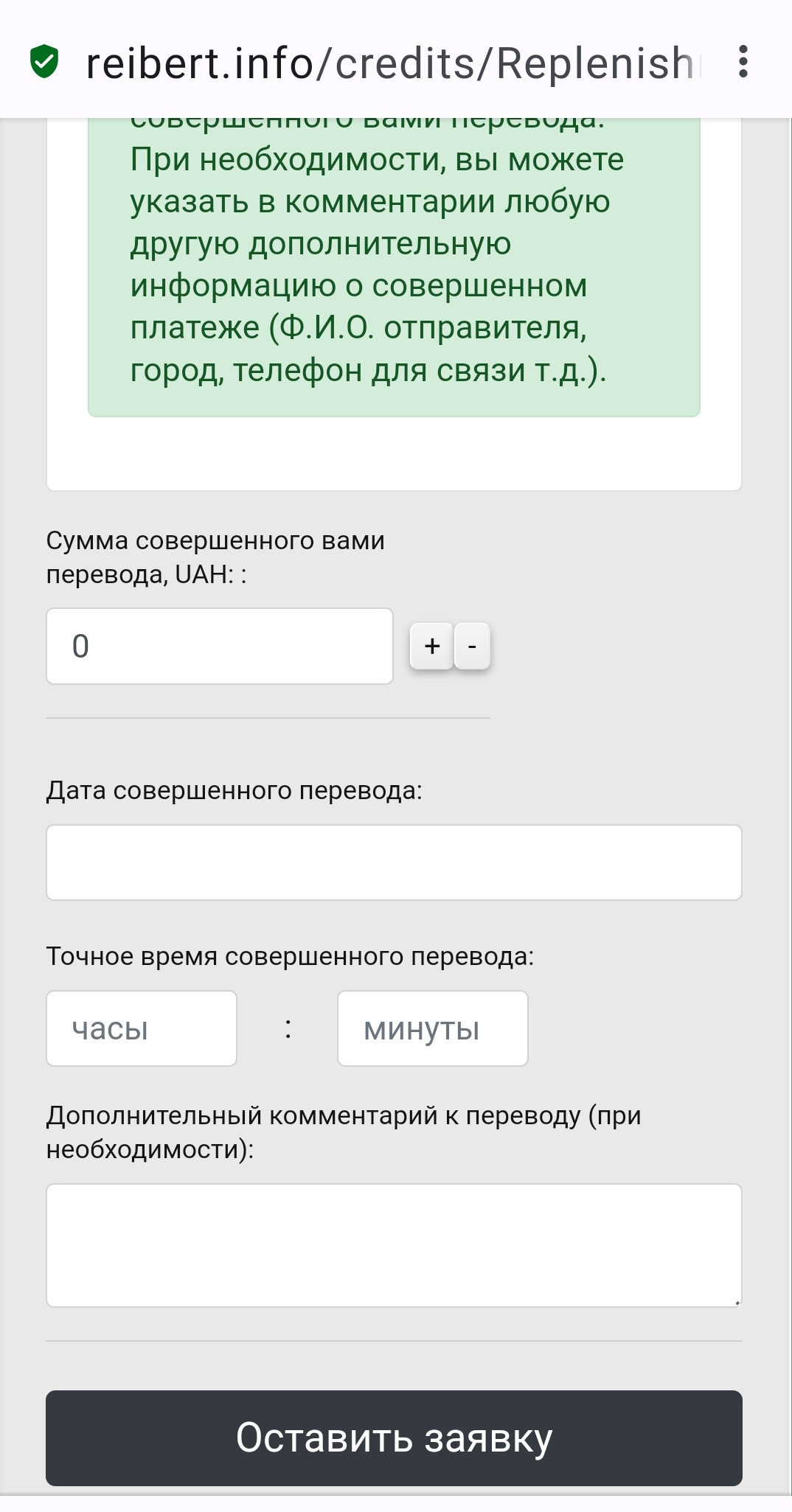Click the colon between hours and minutes
792x1512 pixels.
click(x=288, y=1028)
